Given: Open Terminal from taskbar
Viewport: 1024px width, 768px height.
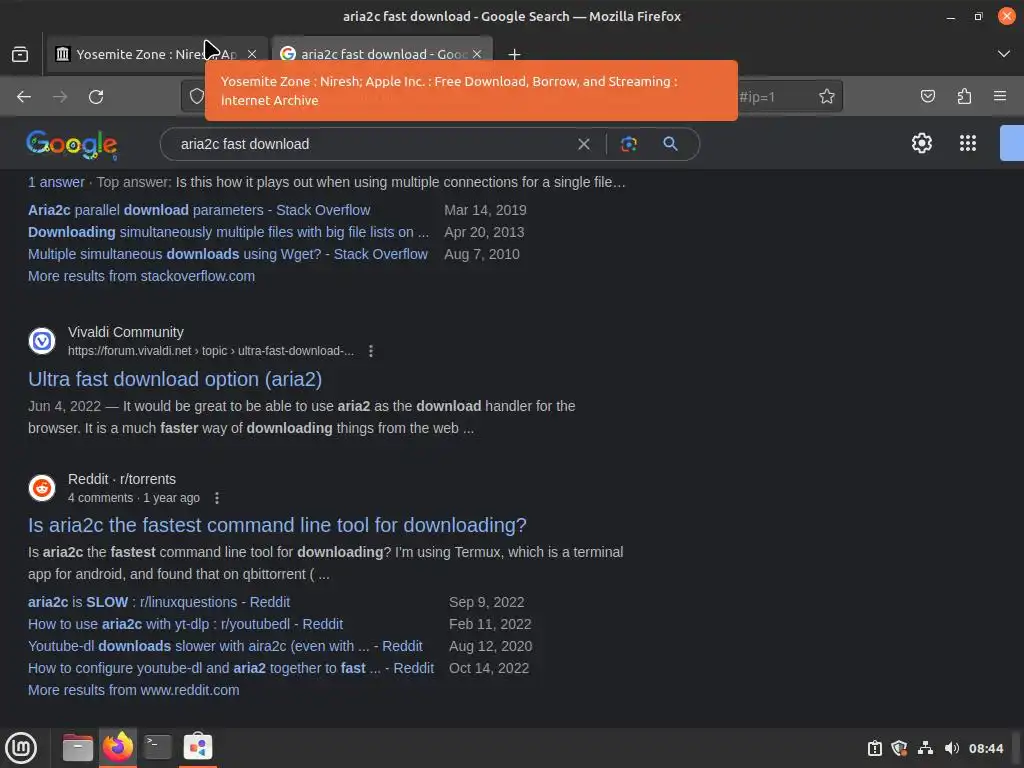Looking at the screenshot, I should [157, 748].
